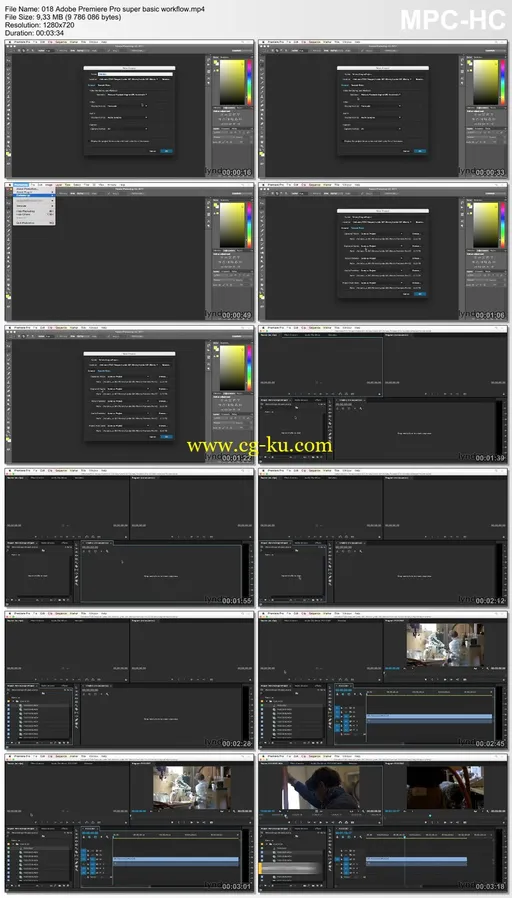512x898 pixels.
Task: Select the video frame stamped 00:03:18
Action: (383, 823)
